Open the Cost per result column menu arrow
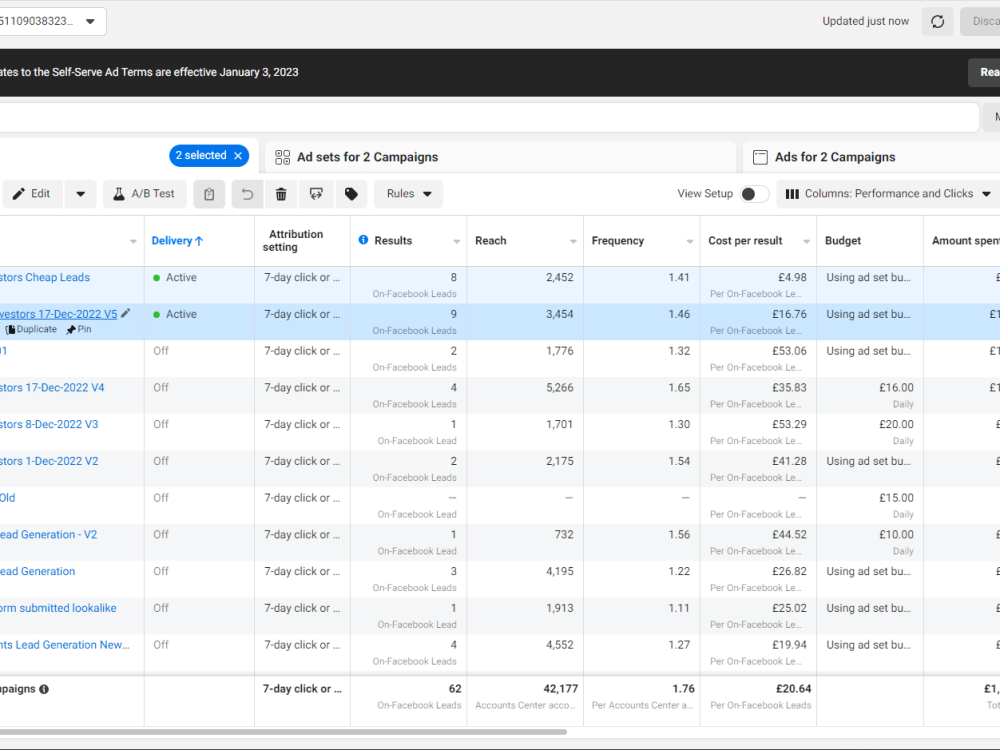 (x=807, y=241)
